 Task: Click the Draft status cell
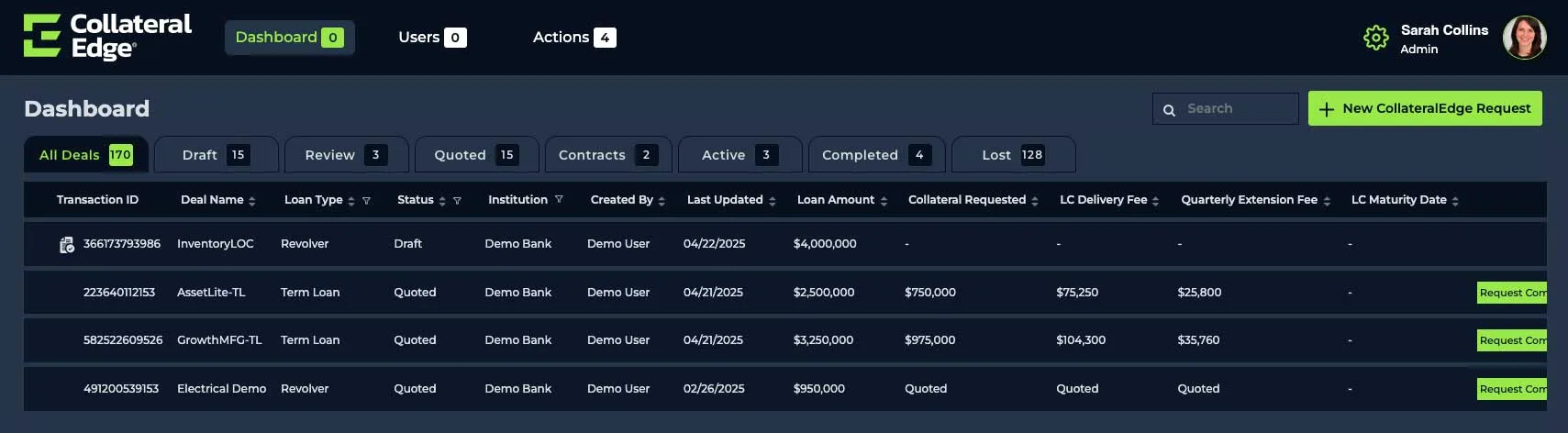(407, 244)
